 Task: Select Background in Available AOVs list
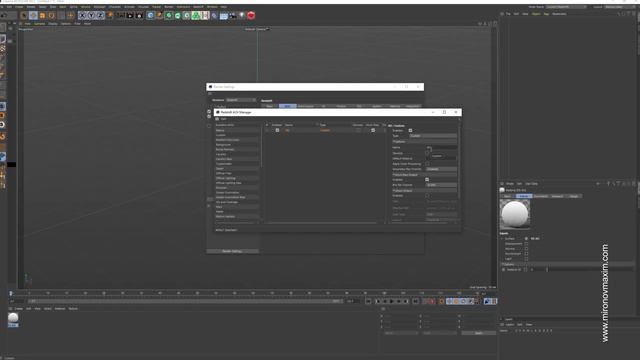pos(223,144)
